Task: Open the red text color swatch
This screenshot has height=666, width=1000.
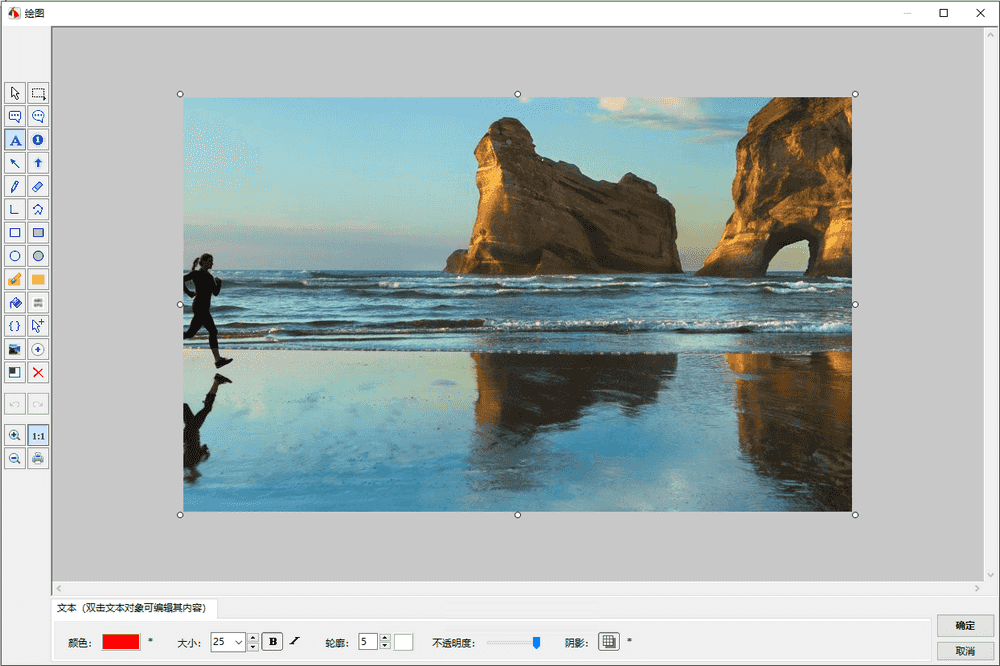Action: point(121,642)
